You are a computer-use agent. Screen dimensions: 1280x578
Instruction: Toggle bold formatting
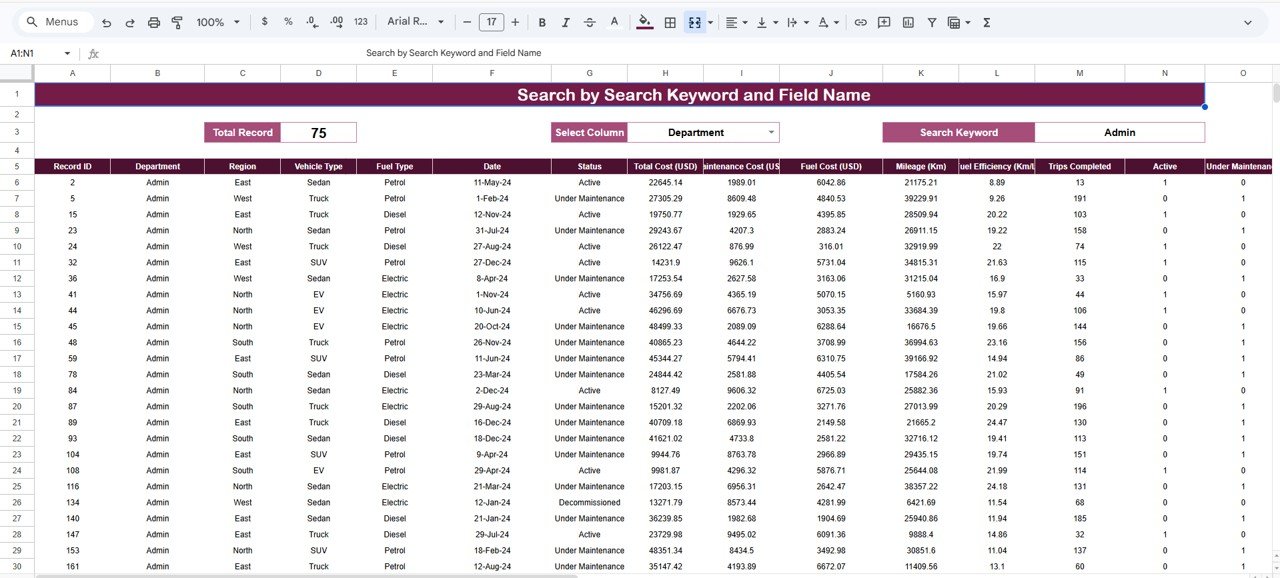coord(541,21)
